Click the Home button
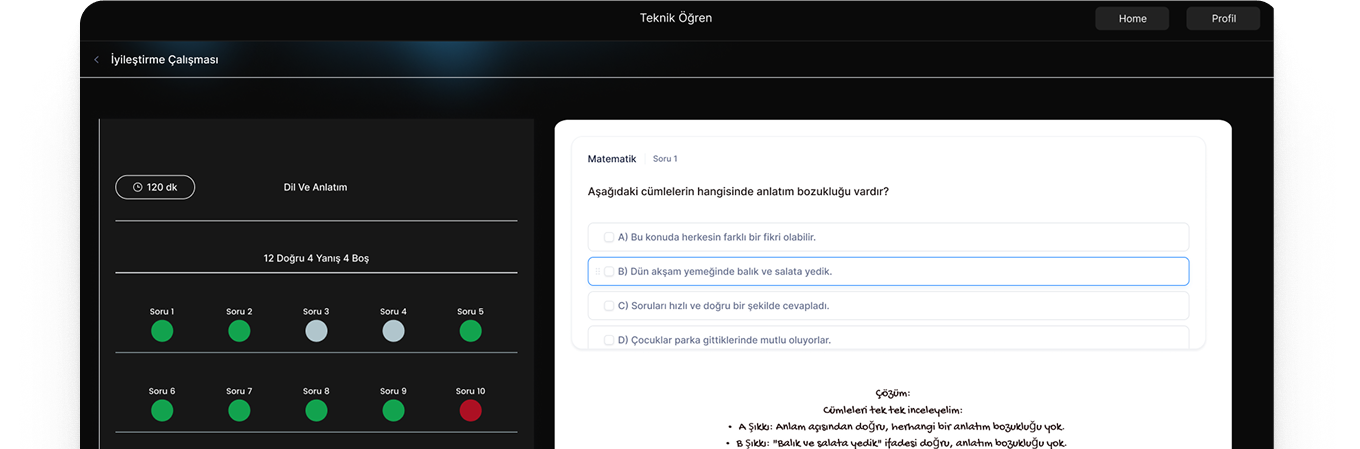1360x449 pixels. (1132, 18)
